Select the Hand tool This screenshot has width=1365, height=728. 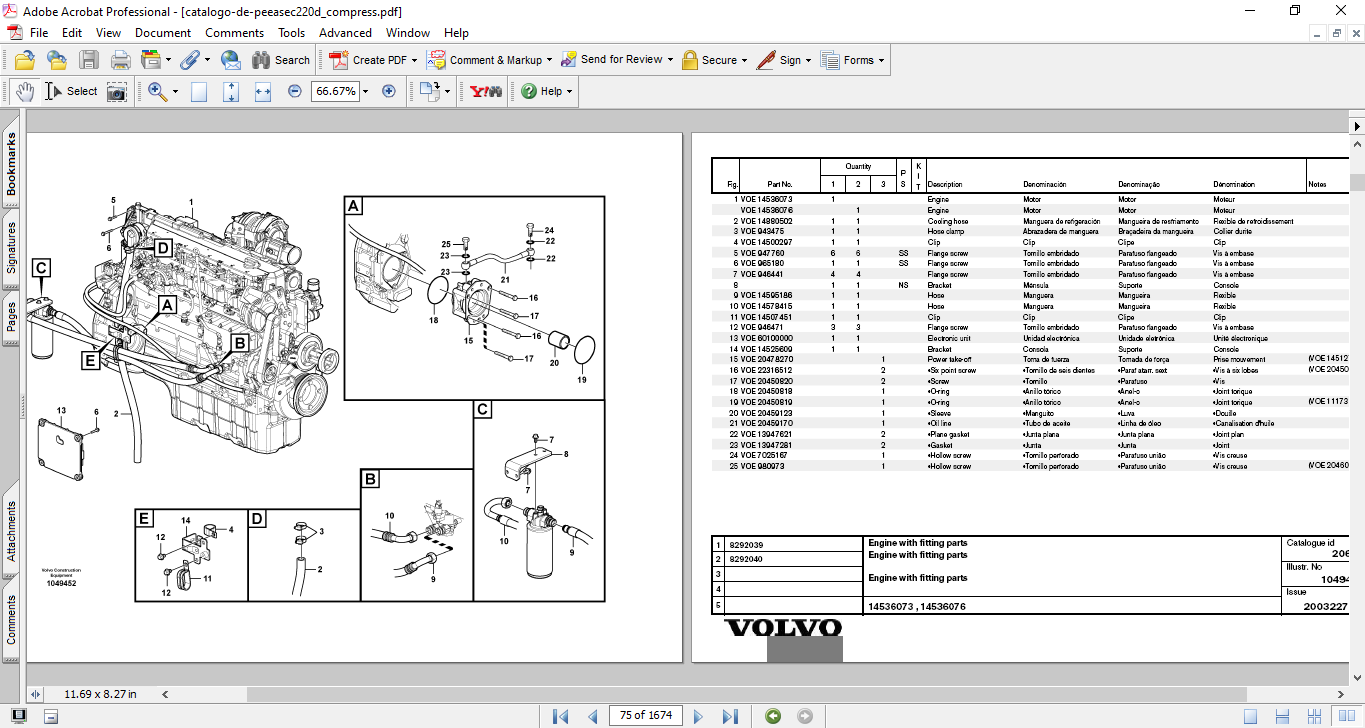tap(25, 91)
